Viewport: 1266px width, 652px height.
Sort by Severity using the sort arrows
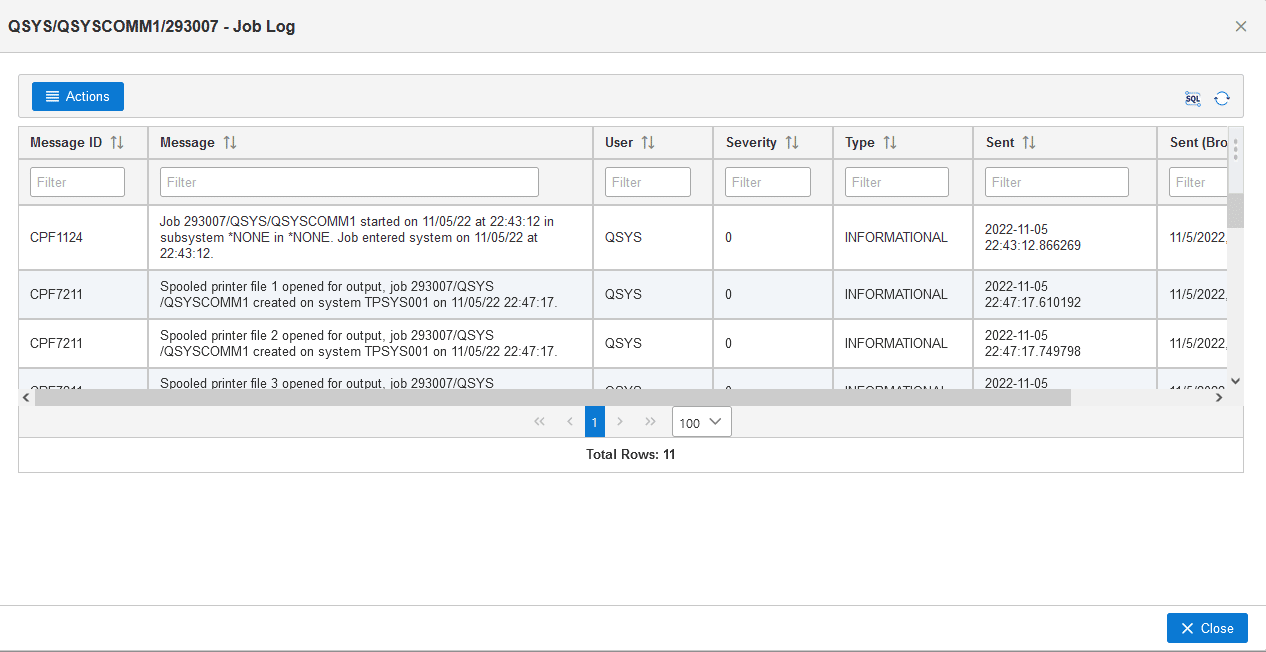[x=792, y=143]
